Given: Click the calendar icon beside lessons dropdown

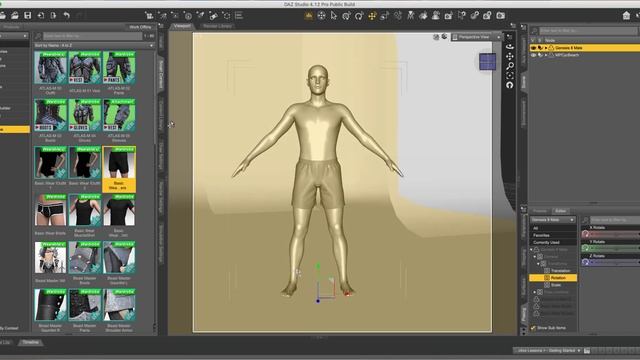Looking at the screenshot, I should coord(587,351).
